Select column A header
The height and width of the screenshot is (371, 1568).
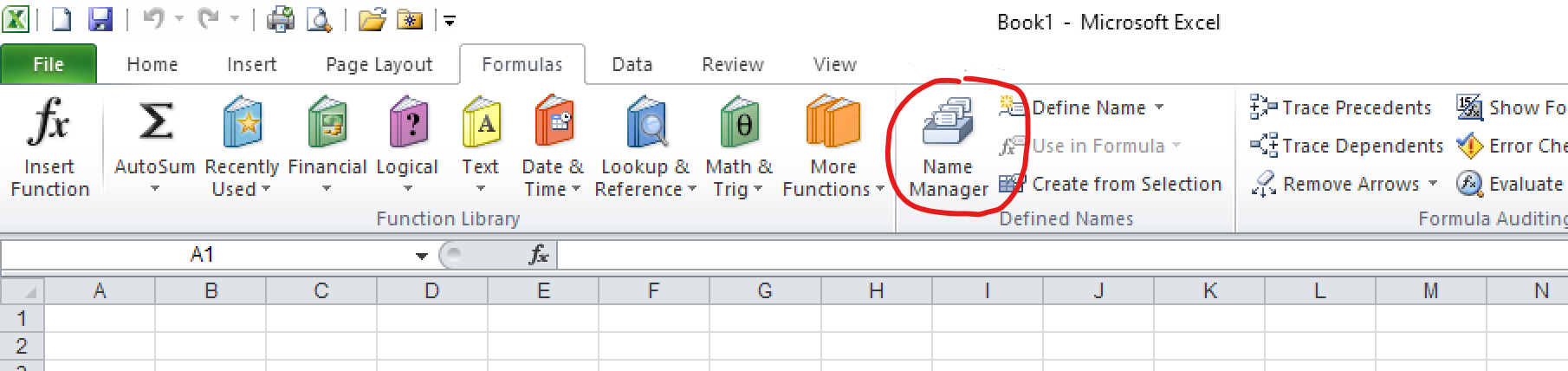tap(100, 291)
